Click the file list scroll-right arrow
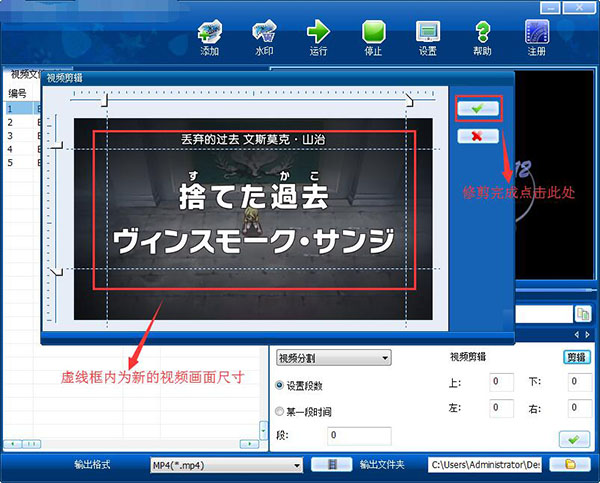 click(x=249, y=444)
